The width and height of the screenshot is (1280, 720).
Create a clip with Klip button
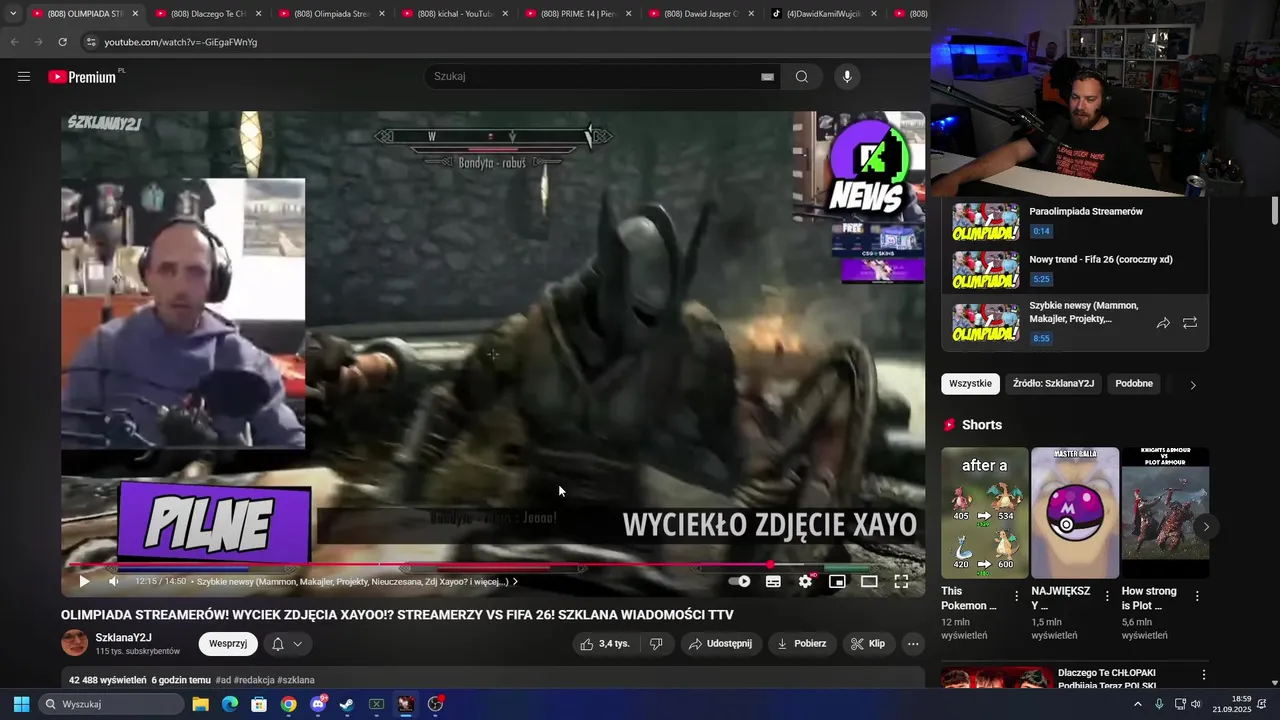coord(868,644)
